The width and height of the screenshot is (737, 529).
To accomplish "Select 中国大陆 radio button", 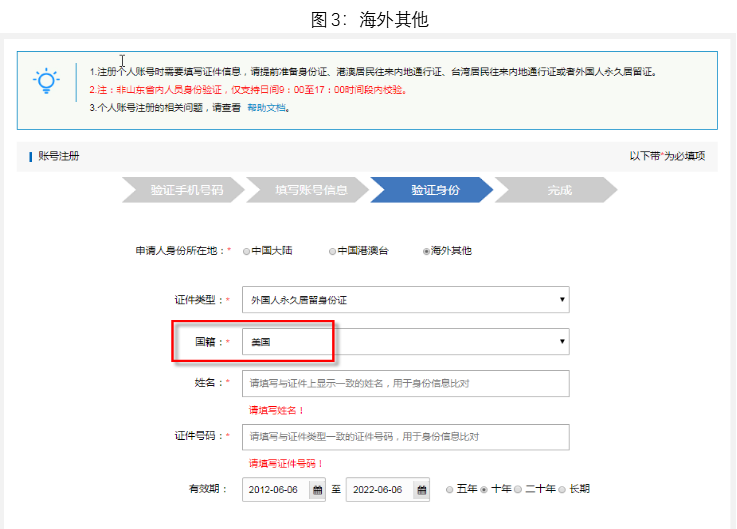I will coord(246,251).
